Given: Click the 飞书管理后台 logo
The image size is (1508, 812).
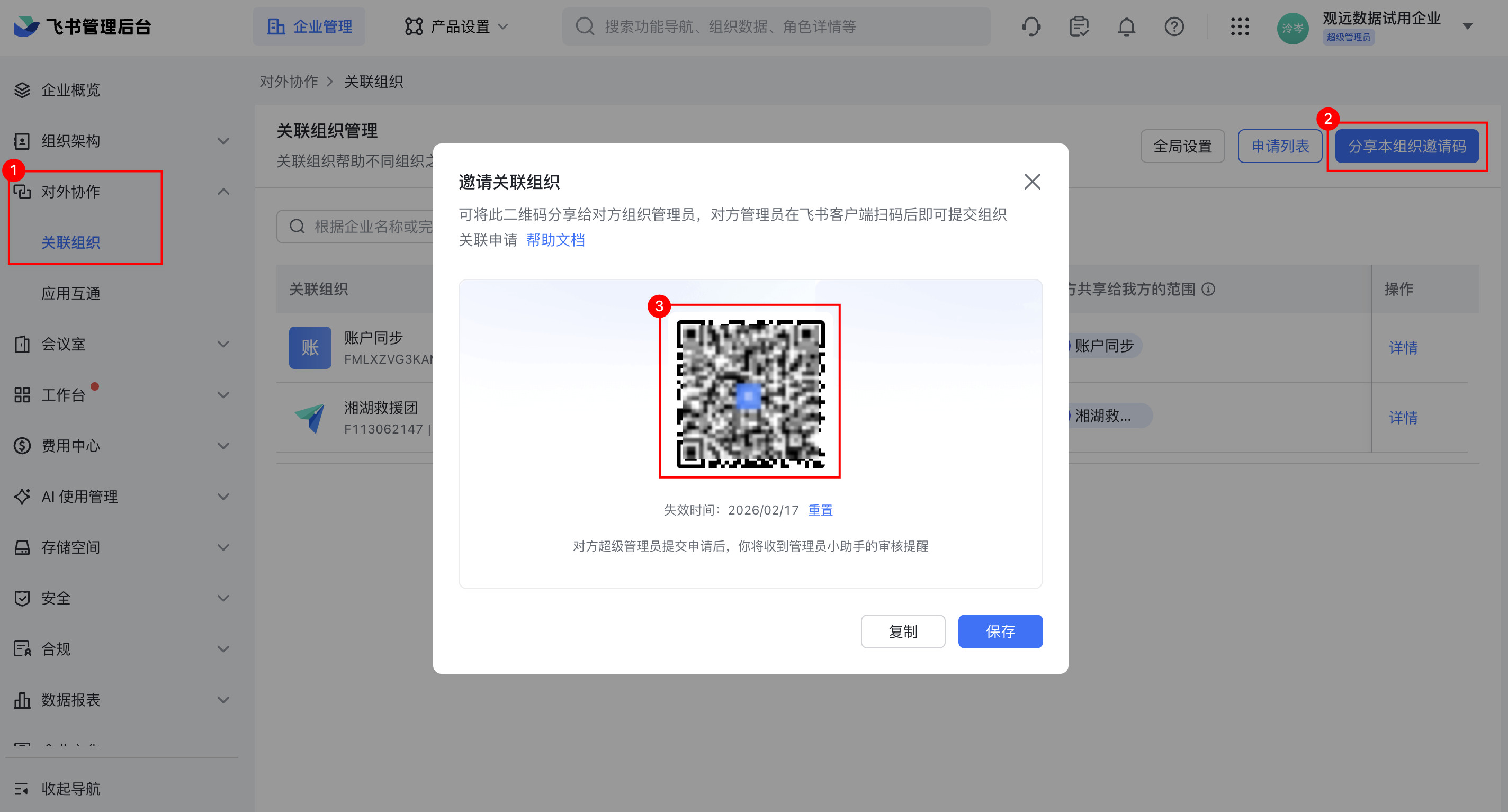Looking at the screenshot, I should click(83, 27).
